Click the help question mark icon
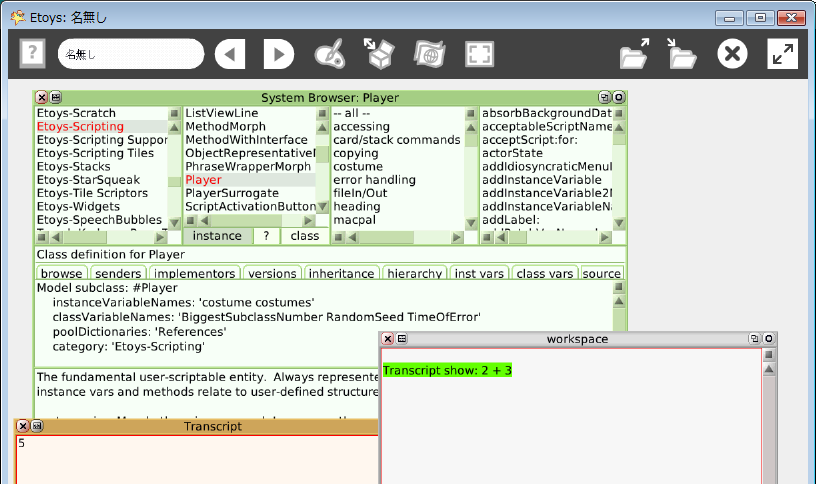The height and width of the screenshot is (484, 816). click(x=33, y=54)
